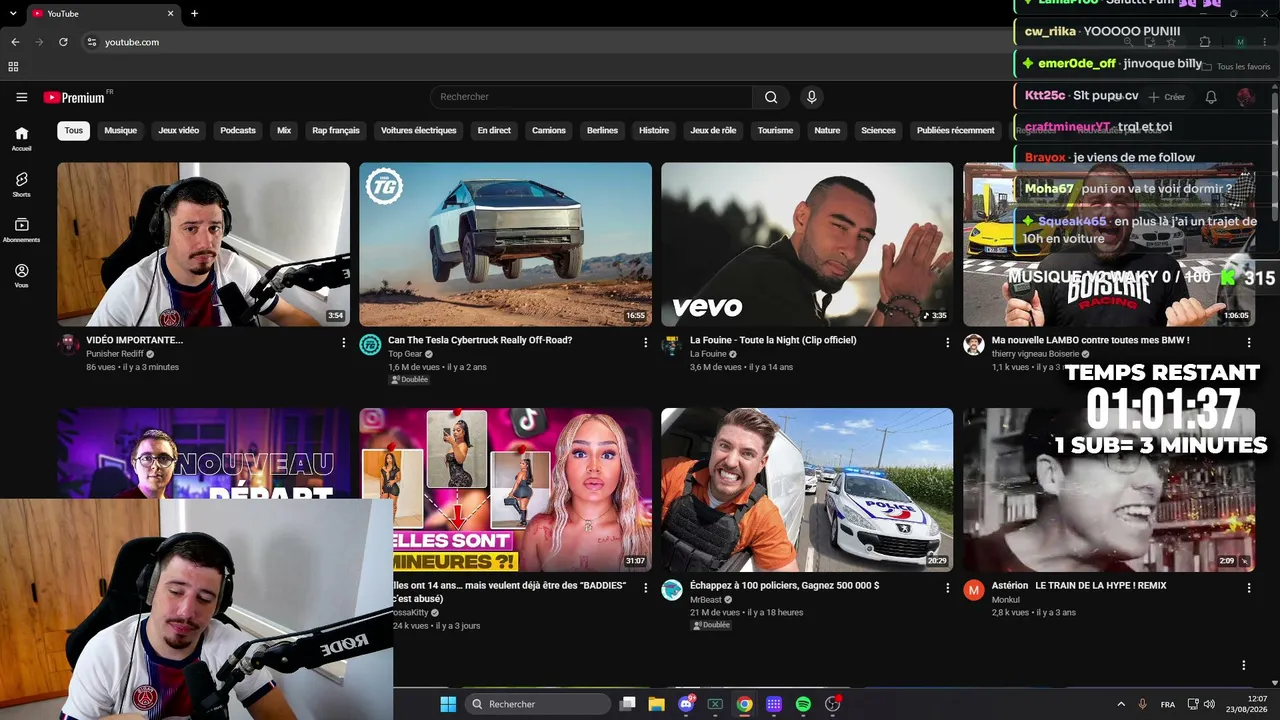The width and height of the screenshot is (1280, 720).
Task: Open the La Fouine Toute la Night title
Action: [773, 340]
